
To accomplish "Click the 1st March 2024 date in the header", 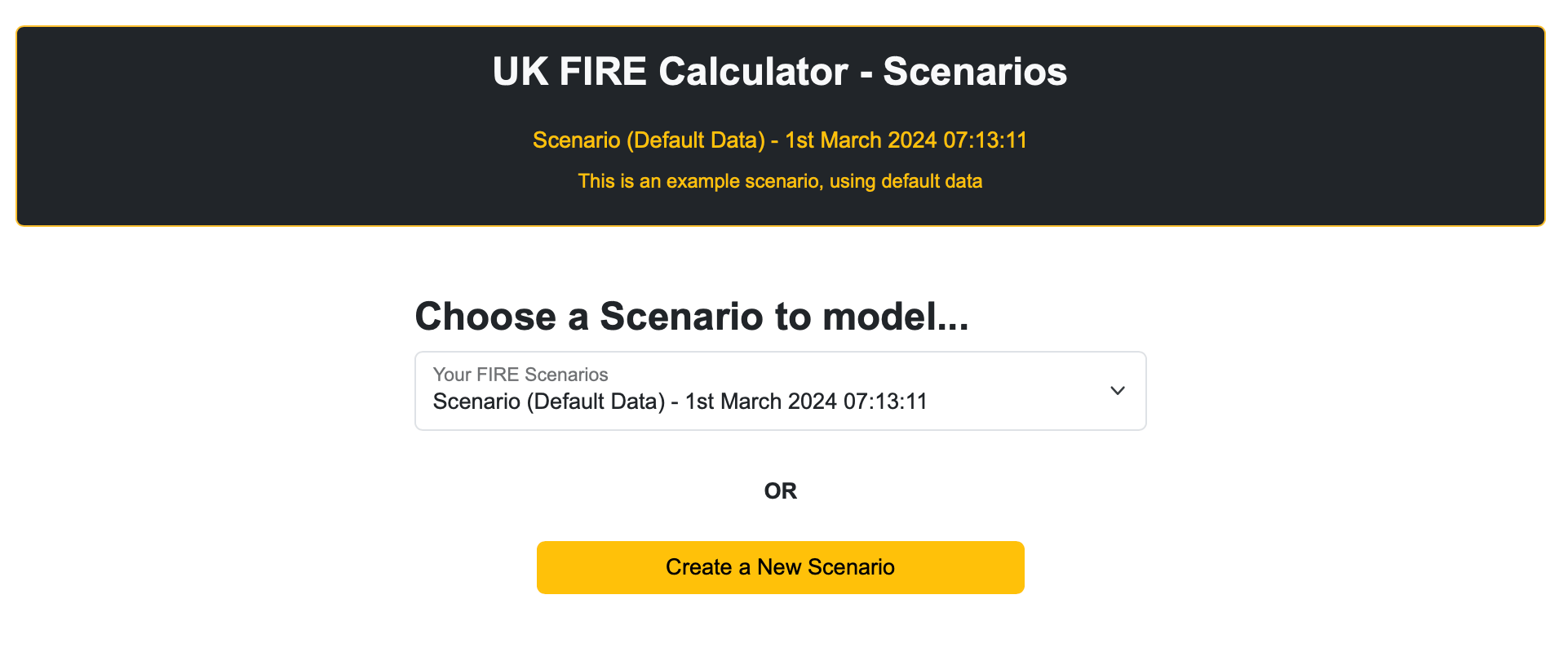I will pyautogui.click(x=860, y=140).
